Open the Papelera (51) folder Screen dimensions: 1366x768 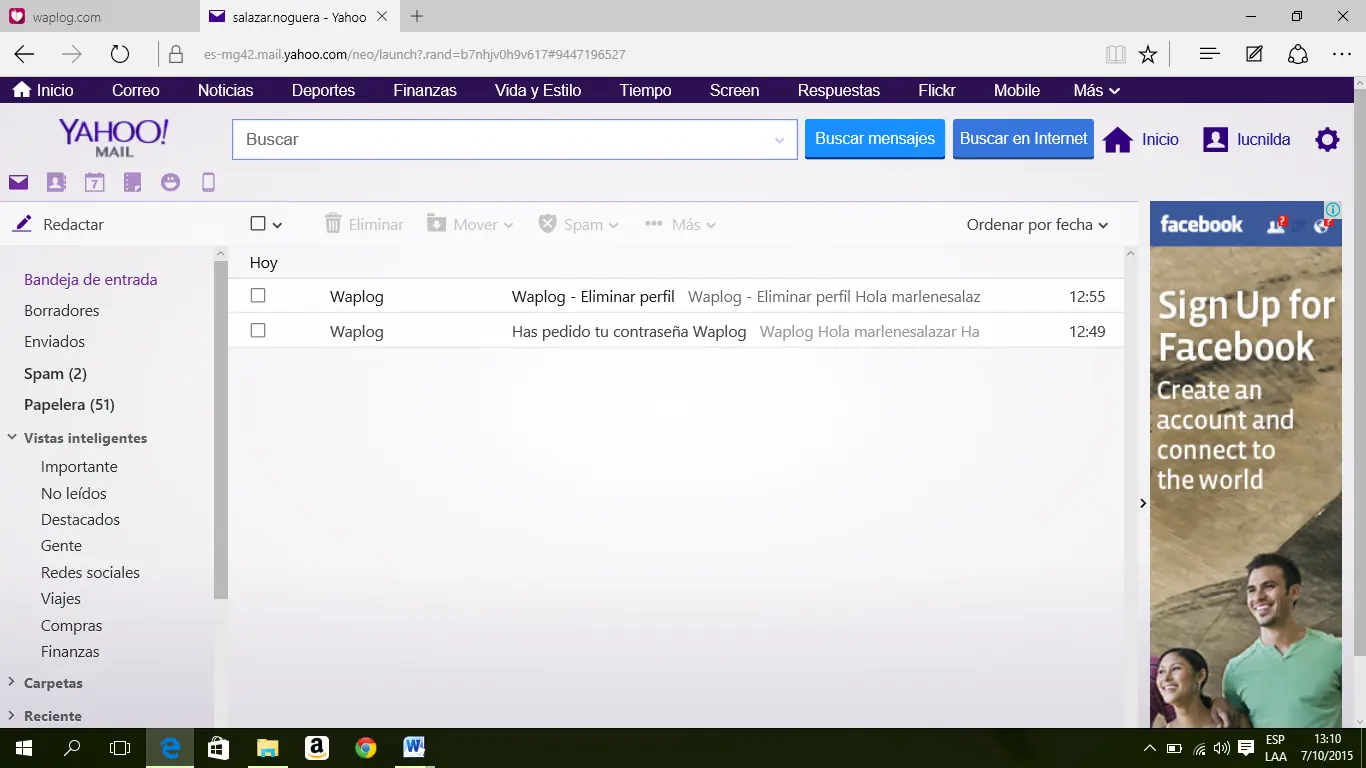[x=69, y=404]
